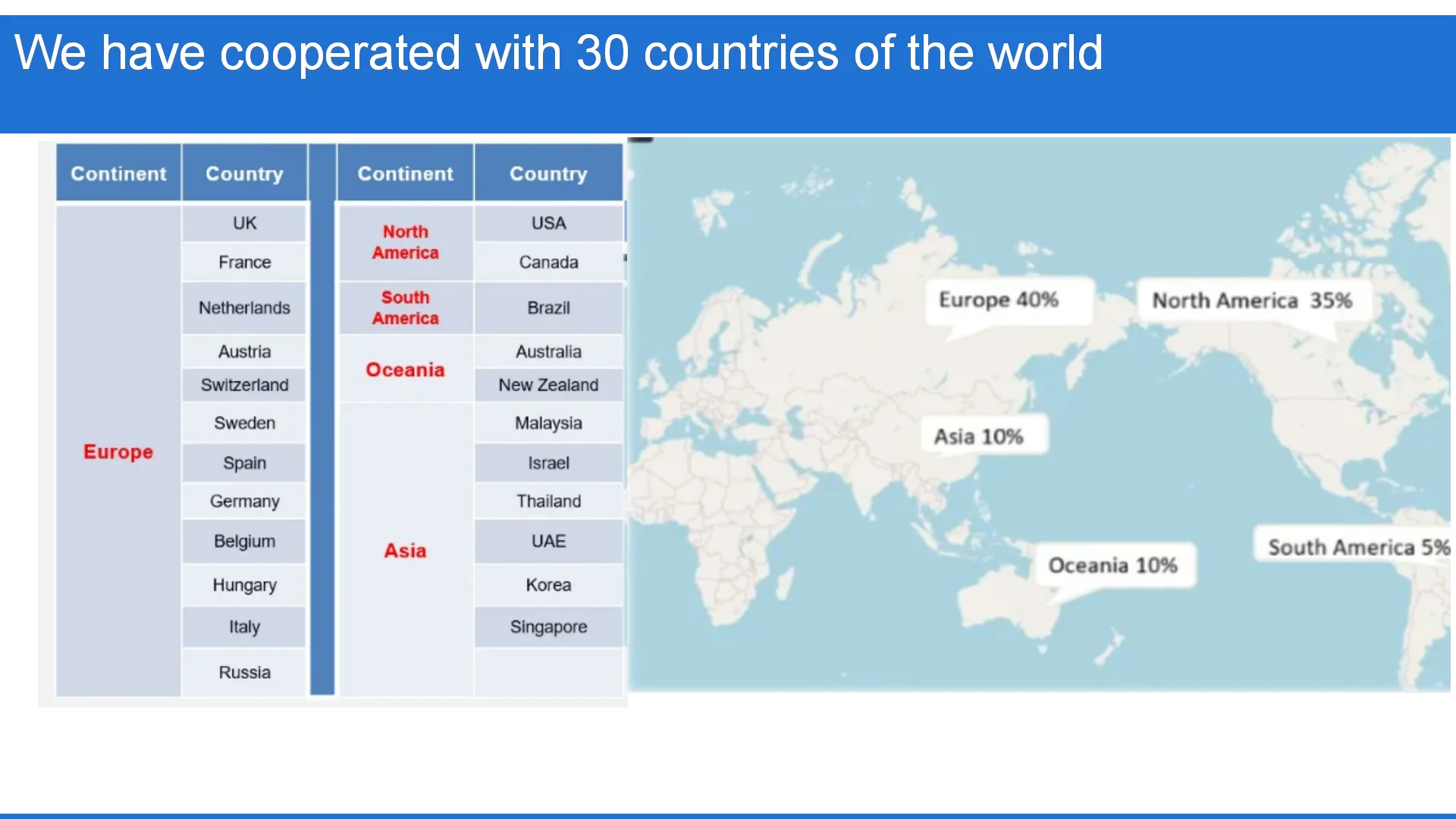Click the red Asia continent cell
1456x819 pixels.
[x=405, y=551]
